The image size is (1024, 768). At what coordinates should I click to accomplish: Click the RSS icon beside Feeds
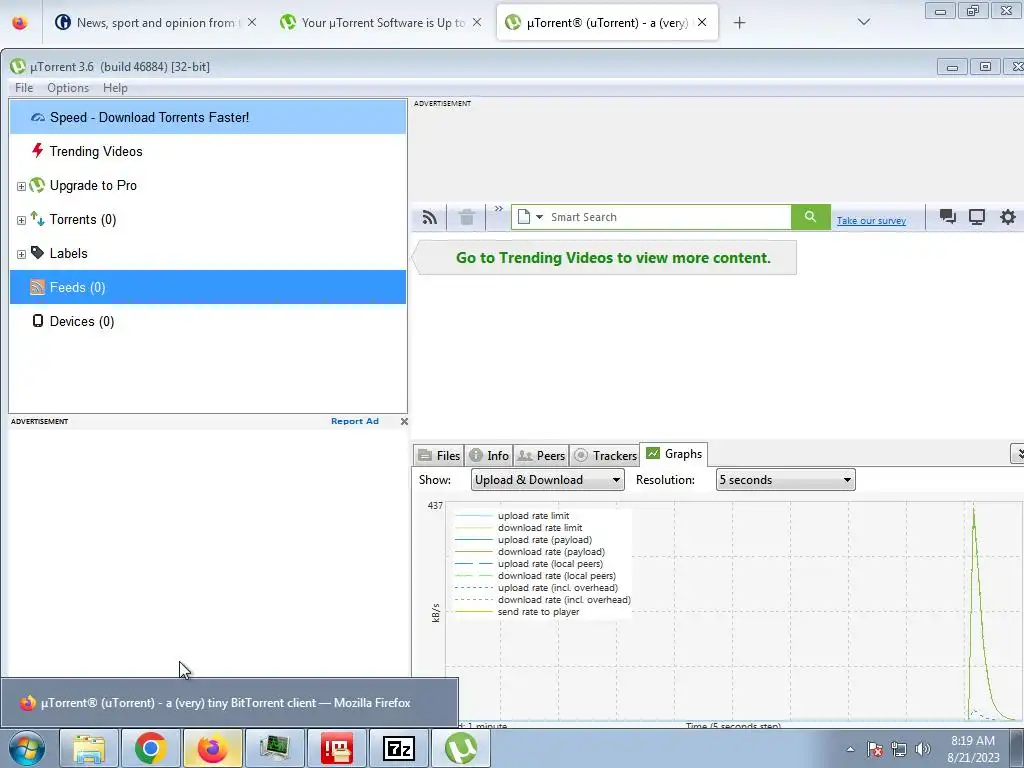pos(37,287)
